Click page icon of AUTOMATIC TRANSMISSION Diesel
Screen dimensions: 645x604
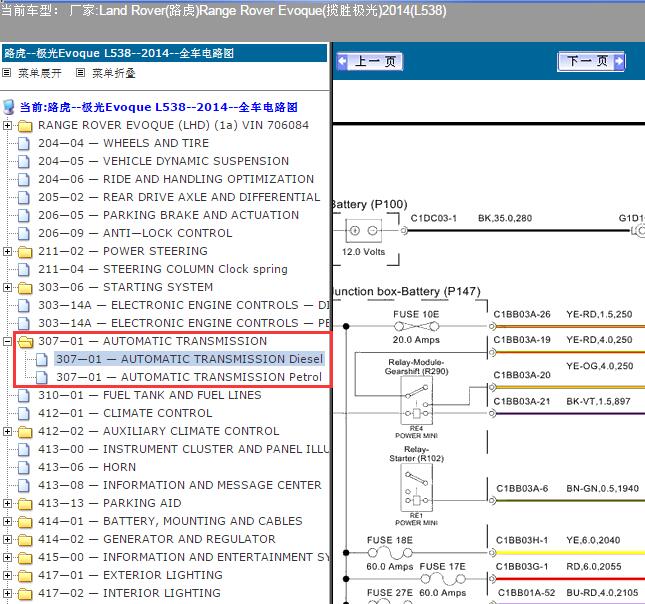pyautogui.click(x=42, y=360)
